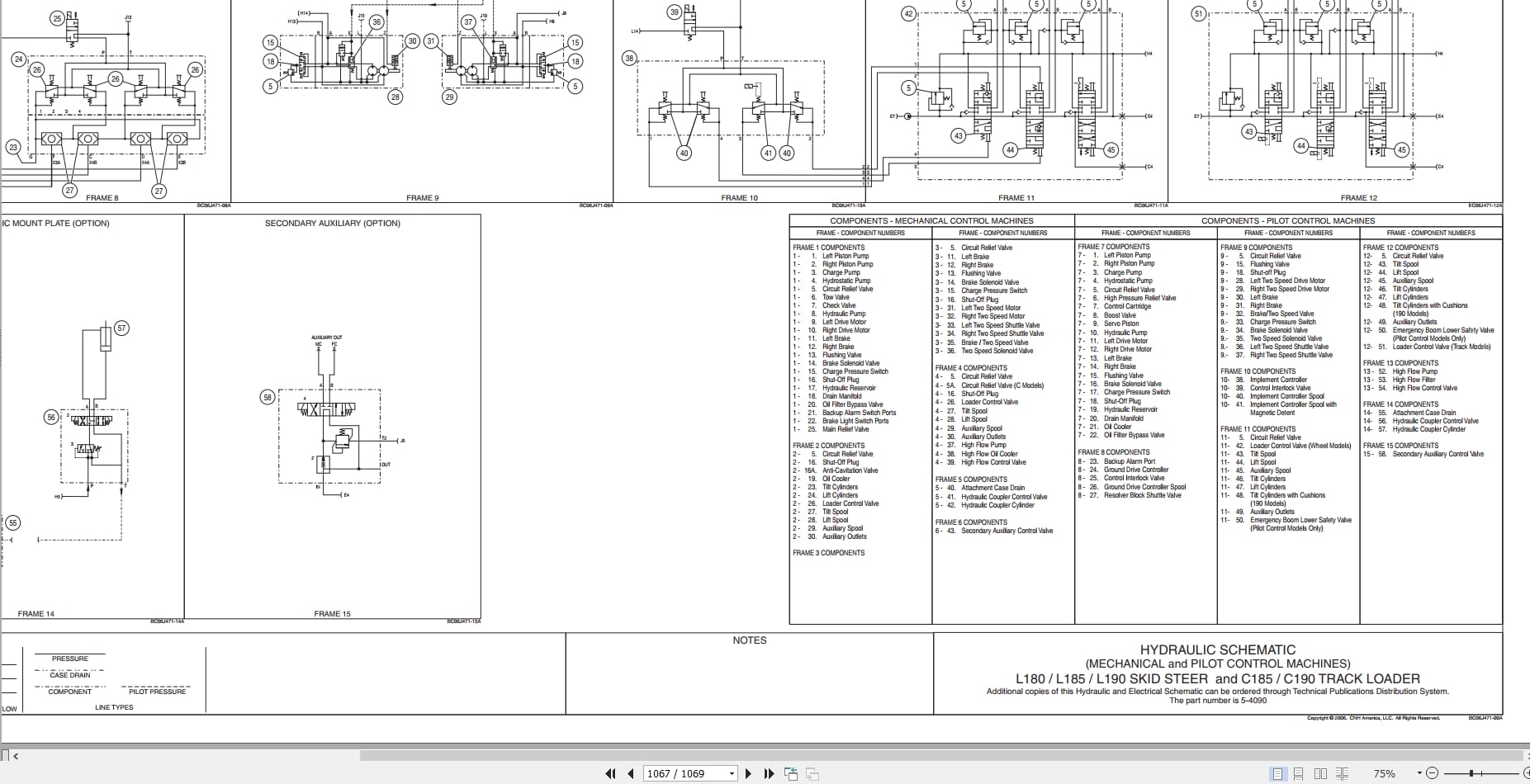Click the NOTES heading
The width and height of the screenshot is (1530, 784).
pos(750,640)
